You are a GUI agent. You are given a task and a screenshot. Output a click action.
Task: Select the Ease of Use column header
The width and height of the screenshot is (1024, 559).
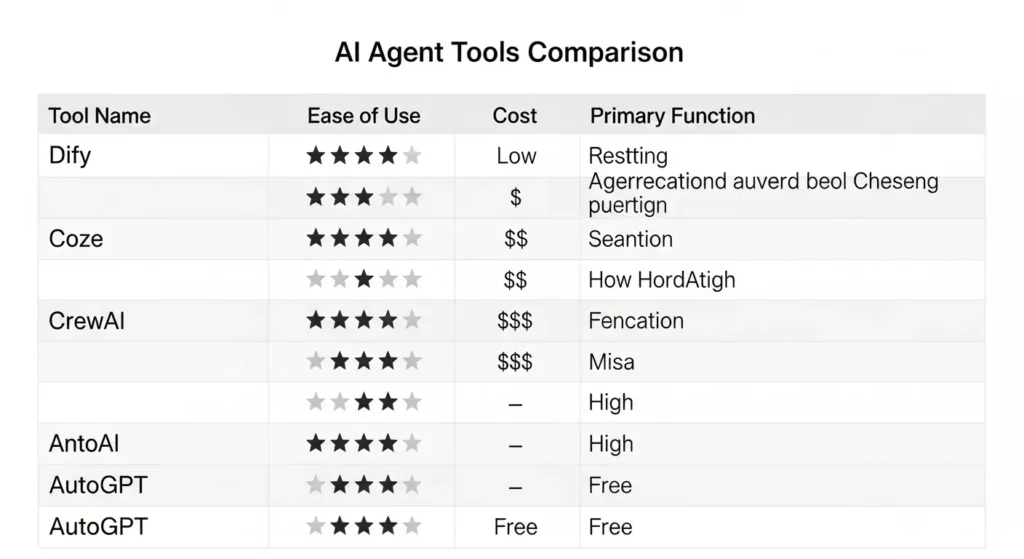pos(363,116)
